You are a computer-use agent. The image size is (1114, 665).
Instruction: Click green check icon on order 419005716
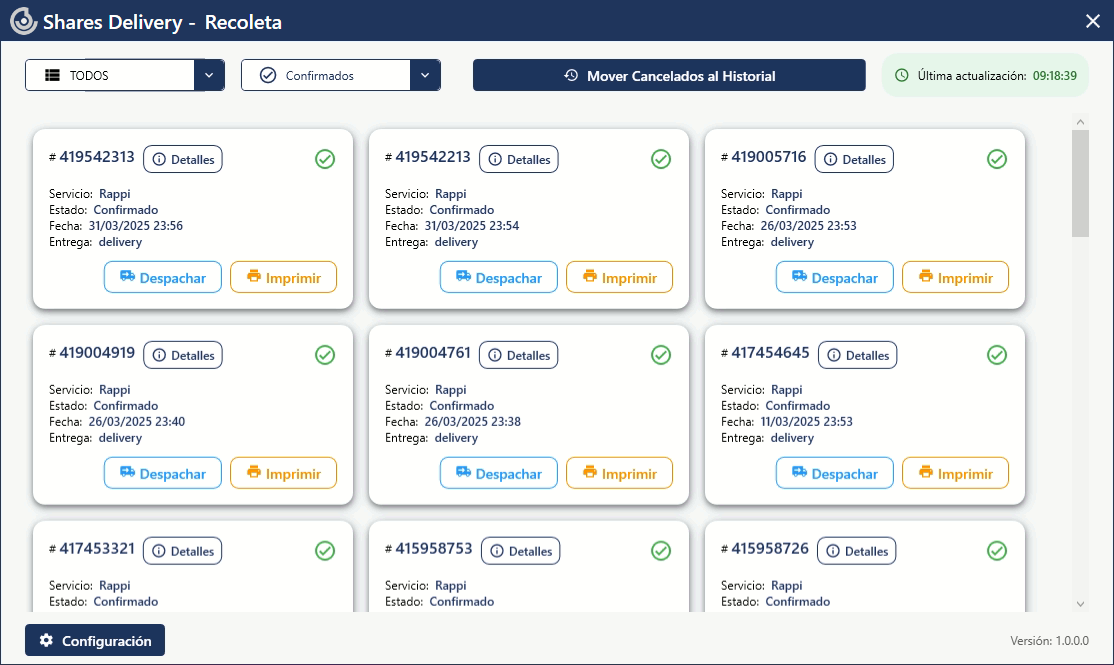coord(997,159)
